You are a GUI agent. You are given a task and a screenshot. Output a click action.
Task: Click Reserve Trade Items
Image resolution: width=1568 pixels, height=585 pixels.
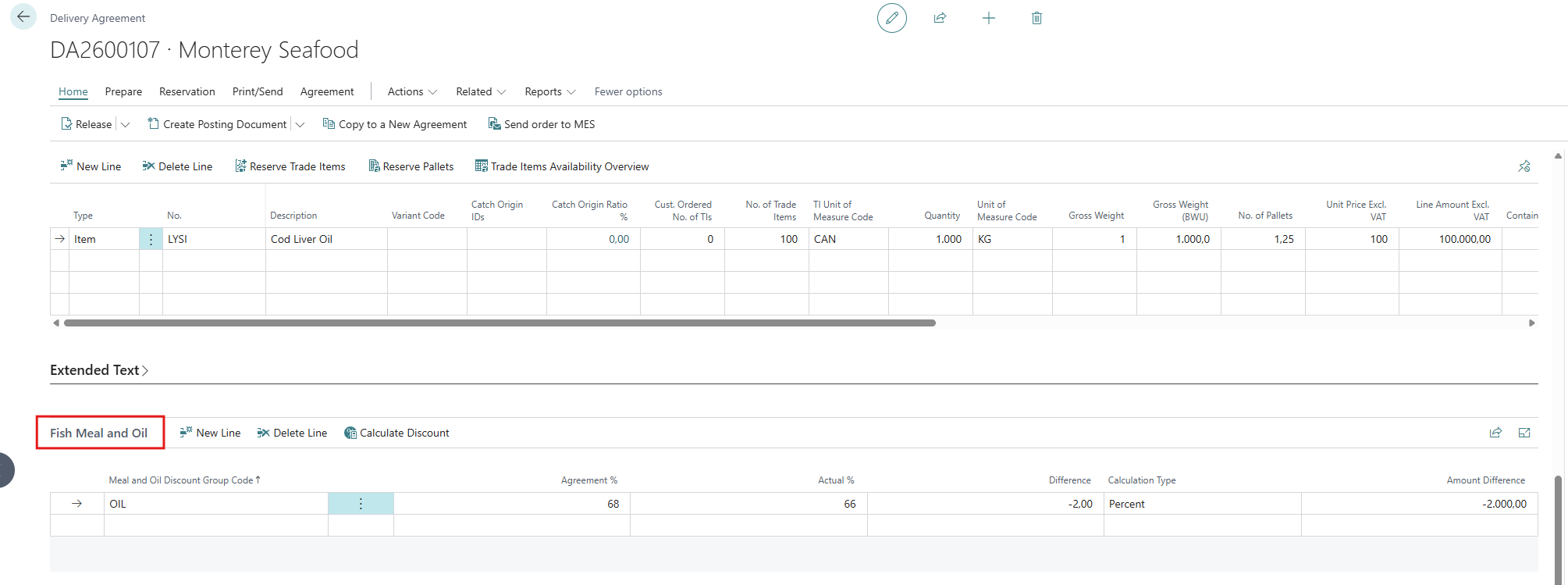click(x=290, y=166)
